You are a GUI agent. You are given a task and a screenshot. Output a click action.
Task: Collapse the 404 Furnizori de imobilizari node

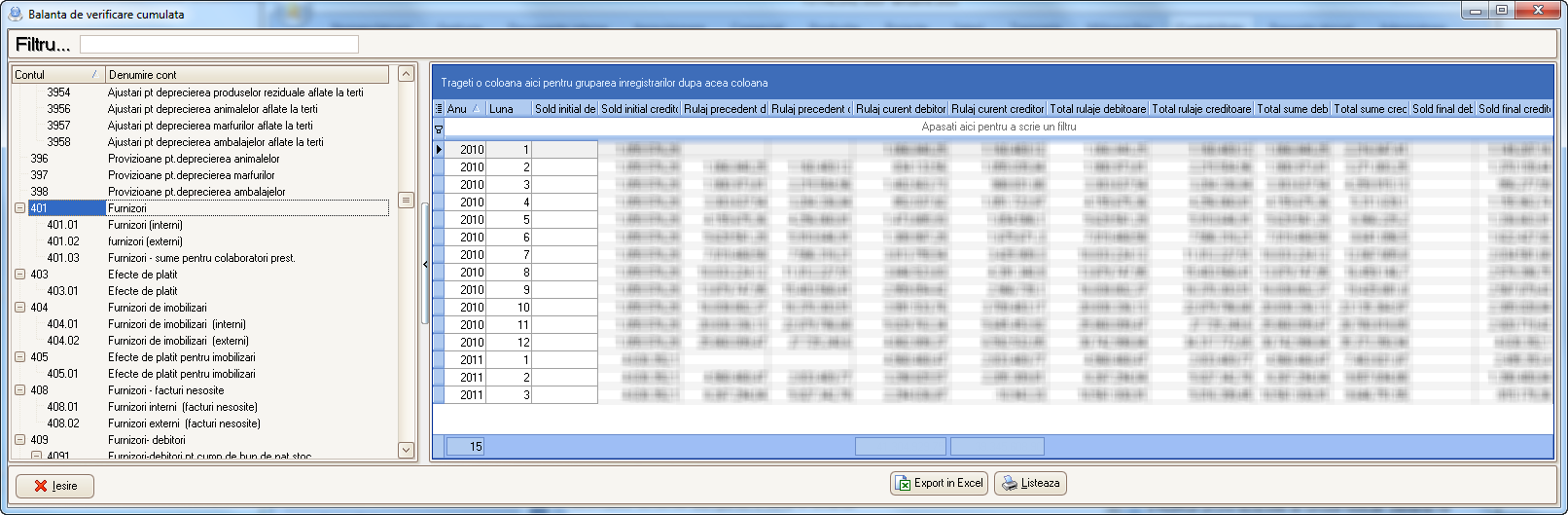point(19,308)
